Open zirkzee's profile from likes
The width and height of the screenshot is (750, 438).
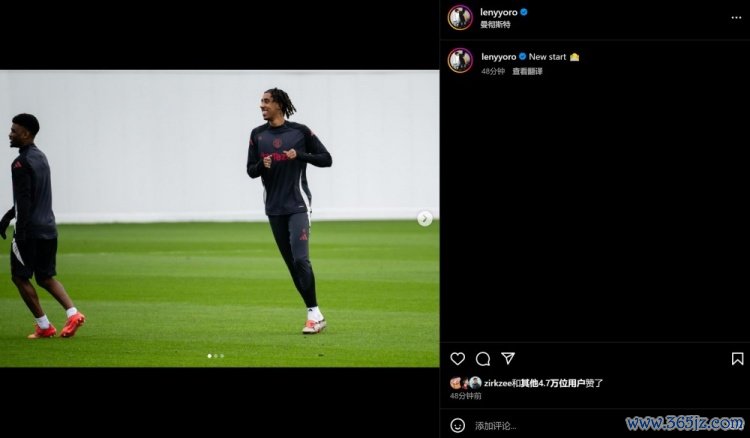point(497,383)
